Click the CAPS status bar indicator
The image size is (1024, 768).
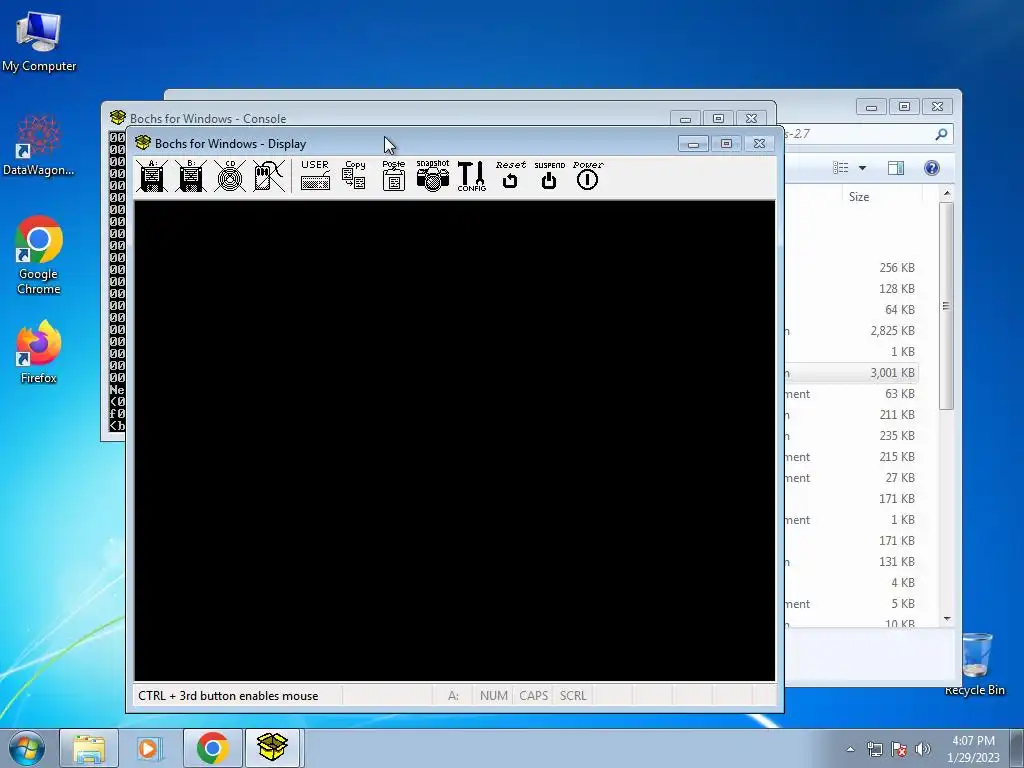(534, 696)
